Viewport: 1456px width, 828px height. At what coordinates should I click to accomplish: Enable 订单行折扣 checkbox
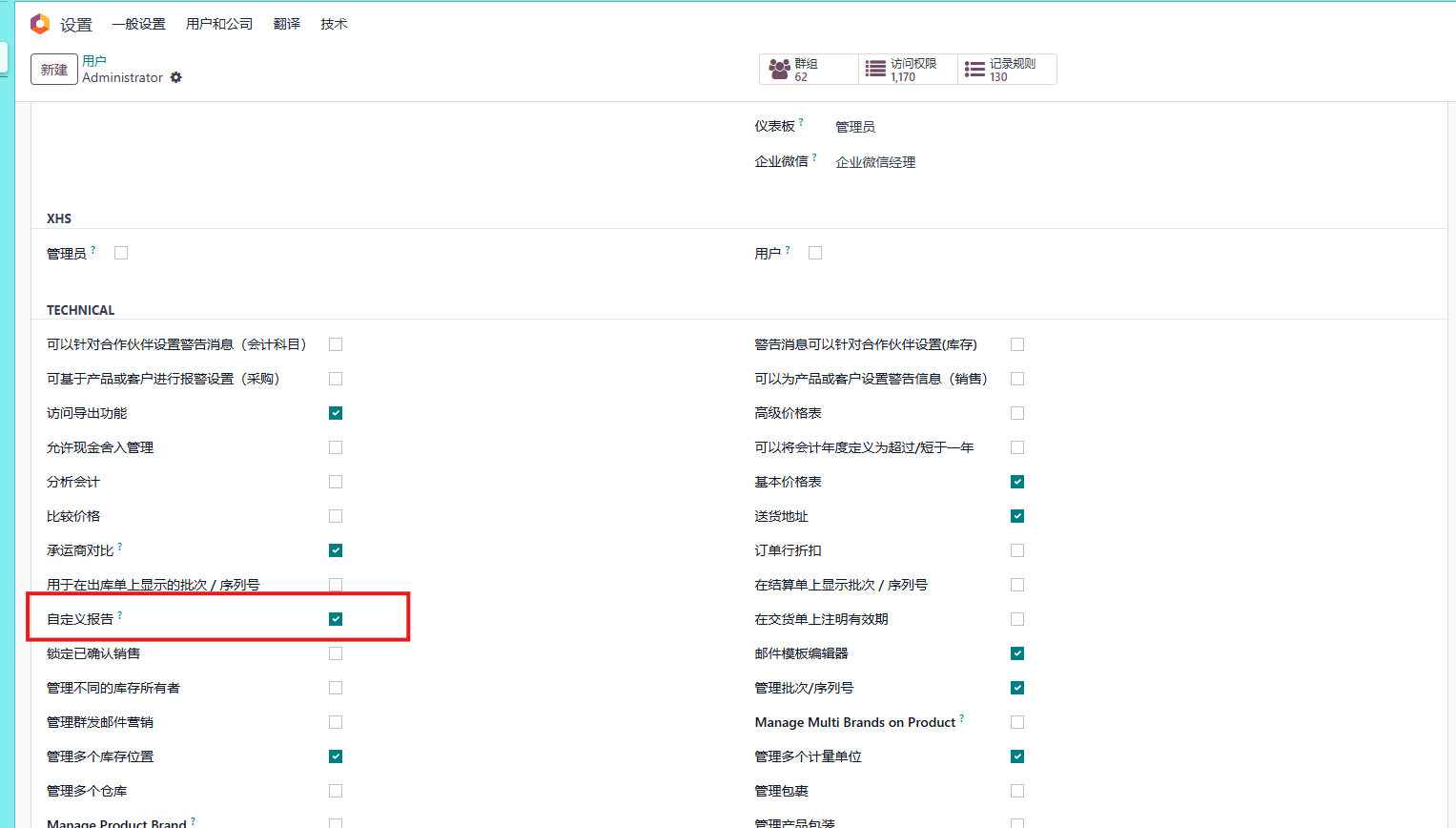[x=1017, y=550]
